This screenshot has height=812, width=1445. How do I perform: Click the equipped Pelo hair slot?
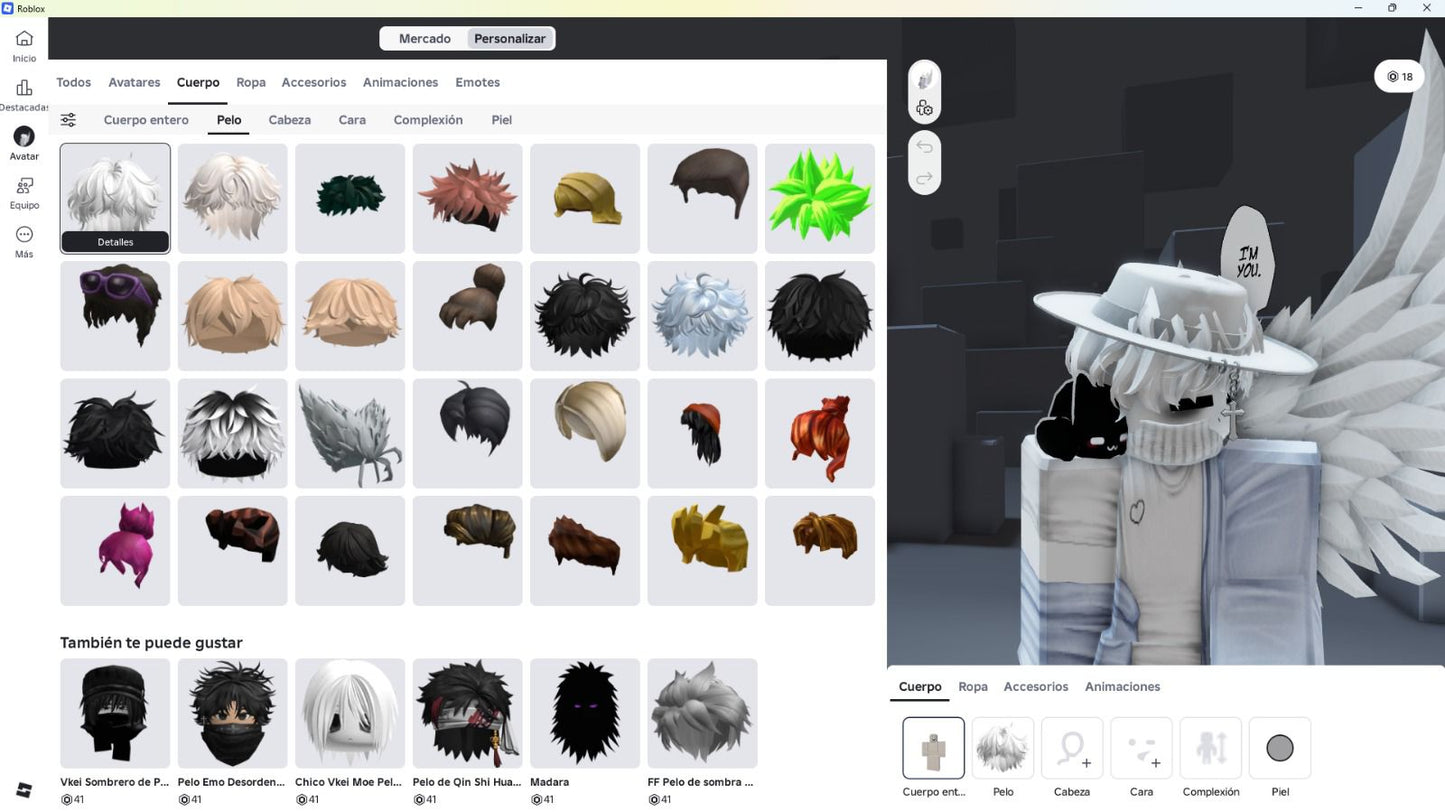point(1003,748)
